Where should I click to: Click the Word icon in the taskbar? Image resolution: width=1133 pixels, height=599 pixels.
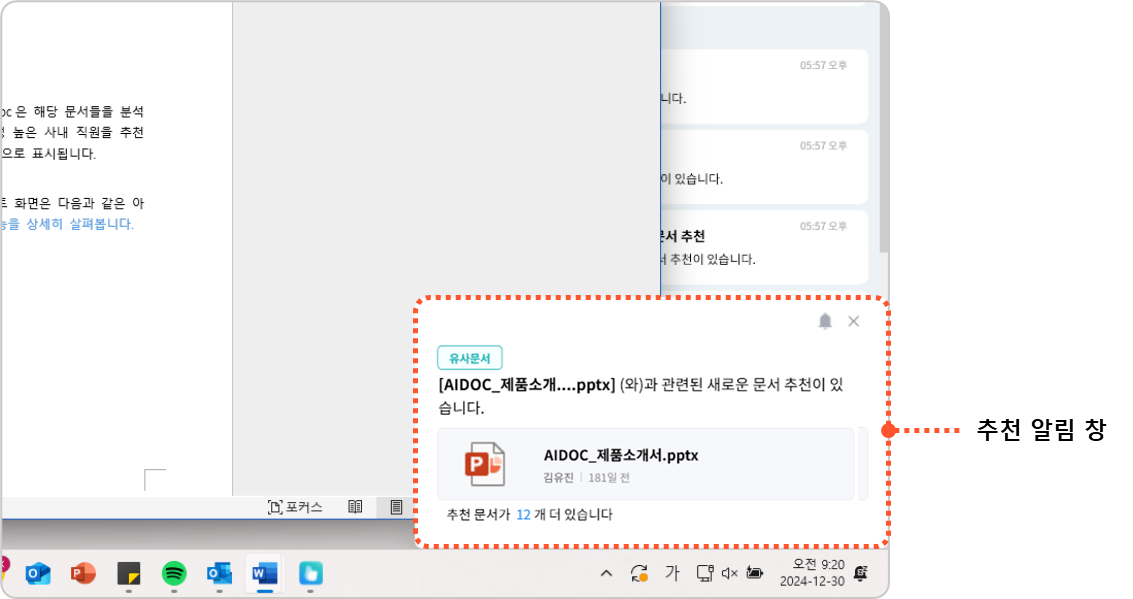click(264, 573)
